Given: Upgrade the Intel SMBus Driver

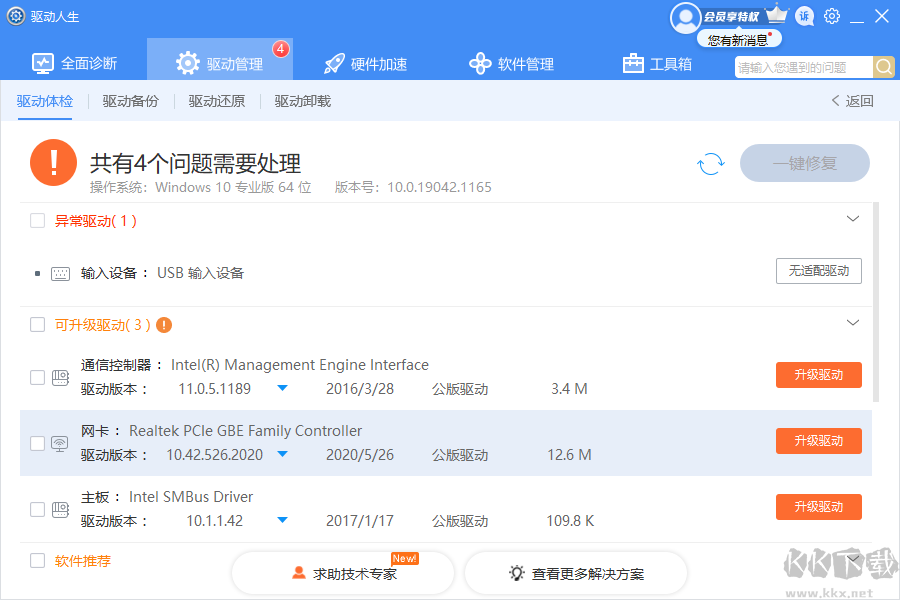Looking at the screenshot, I should (818, 507).
